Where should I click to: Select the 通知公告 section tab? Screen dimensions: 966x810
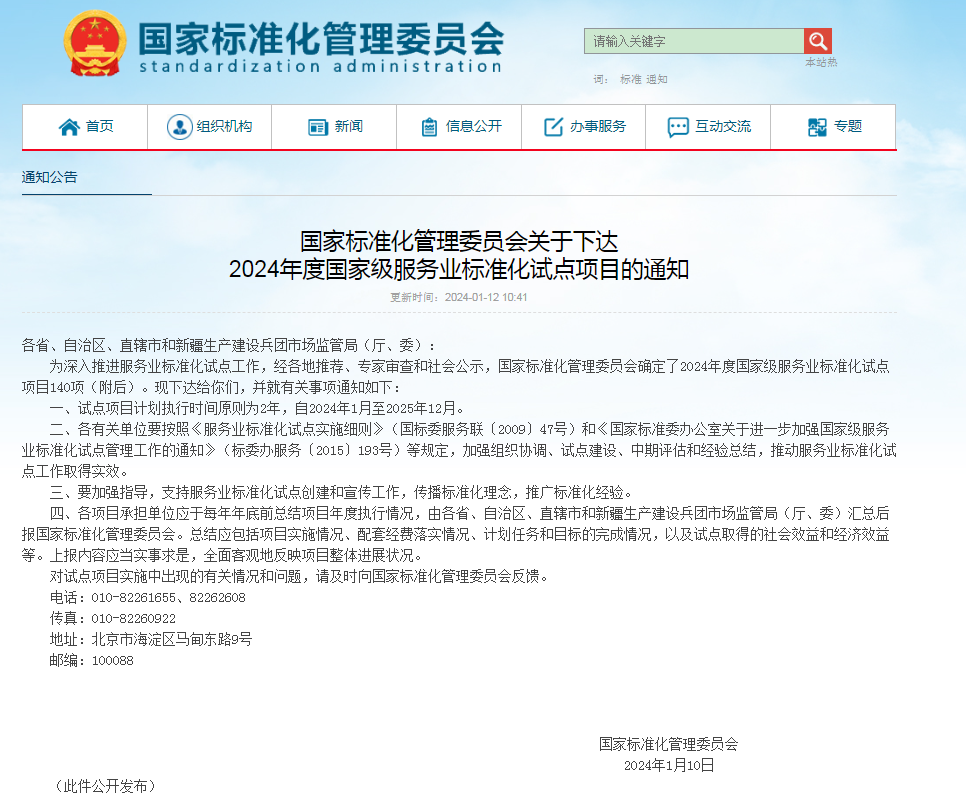click(x=50, y=177)
